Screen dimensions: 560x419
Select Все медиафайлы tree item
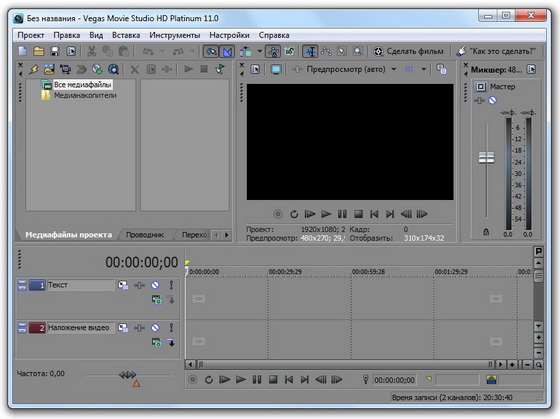point(82,85)
